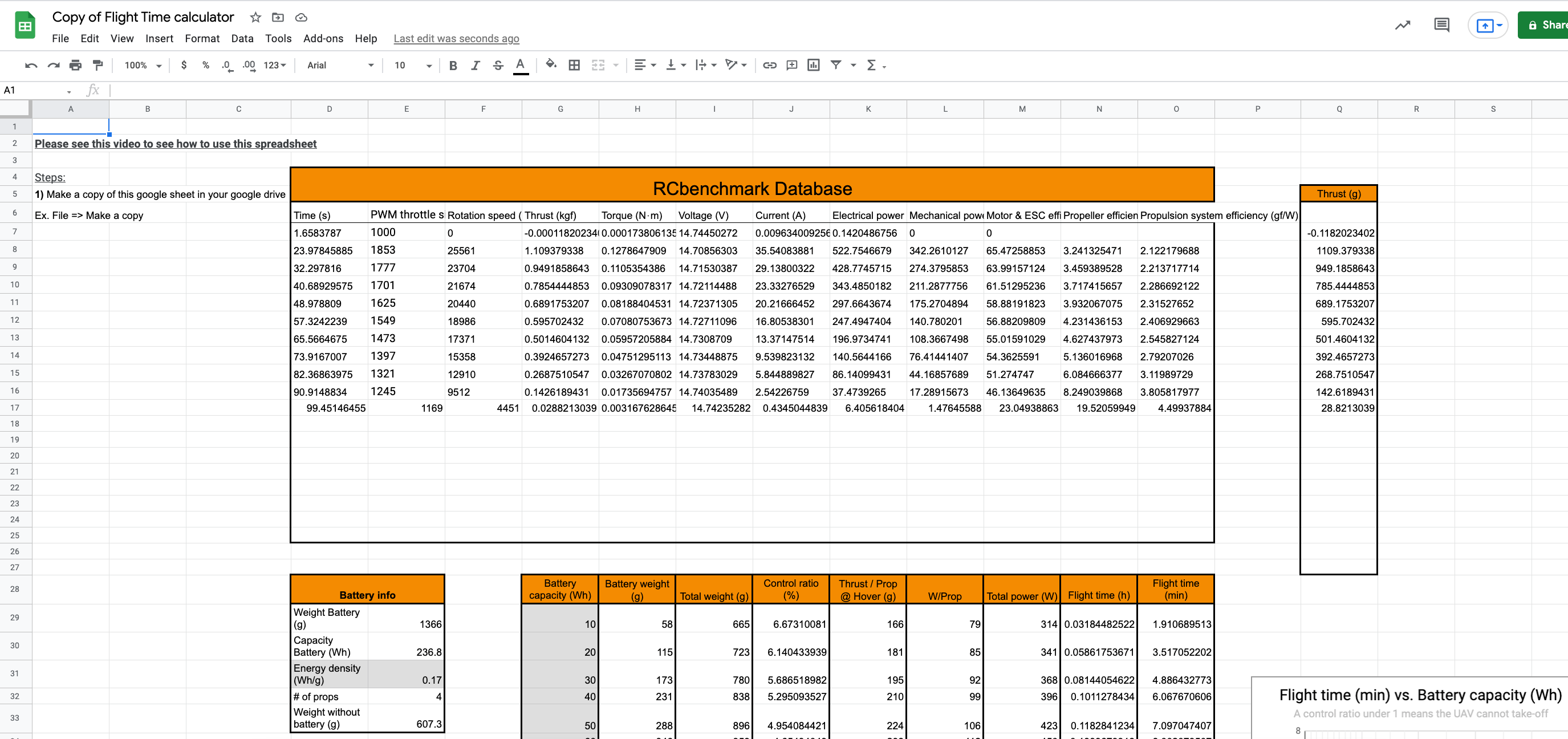
Task: Open the zoom level dropdown
Action: click(141, 65)
